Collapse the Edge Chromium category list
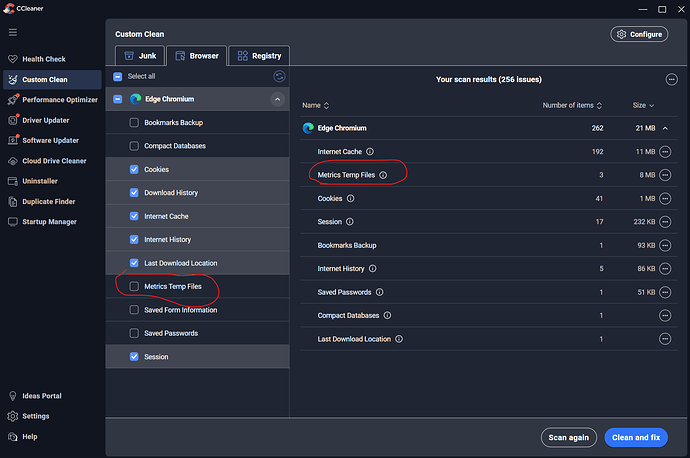This screenshot has width=690, height=458. pyautogui.click(x=277, y=99)
